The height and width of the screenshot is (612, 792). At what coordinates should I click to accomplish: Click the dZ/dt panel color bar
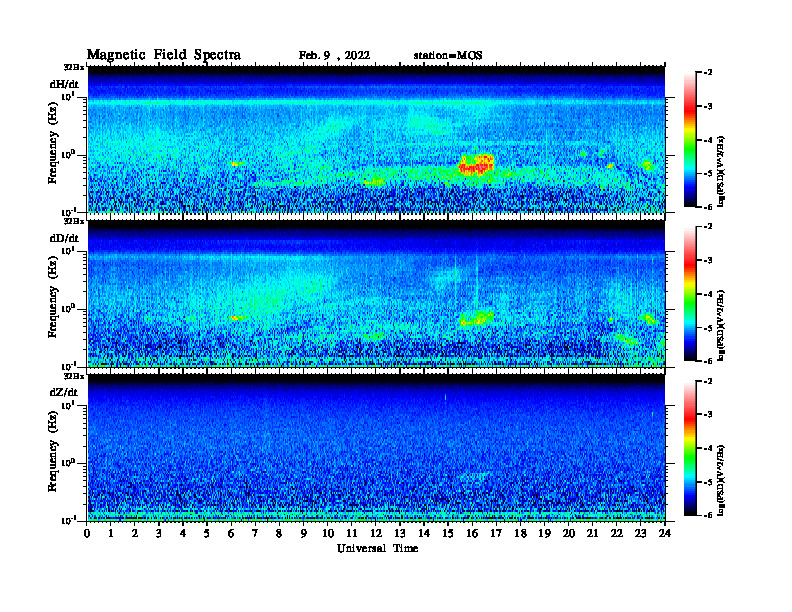(689, 448)
